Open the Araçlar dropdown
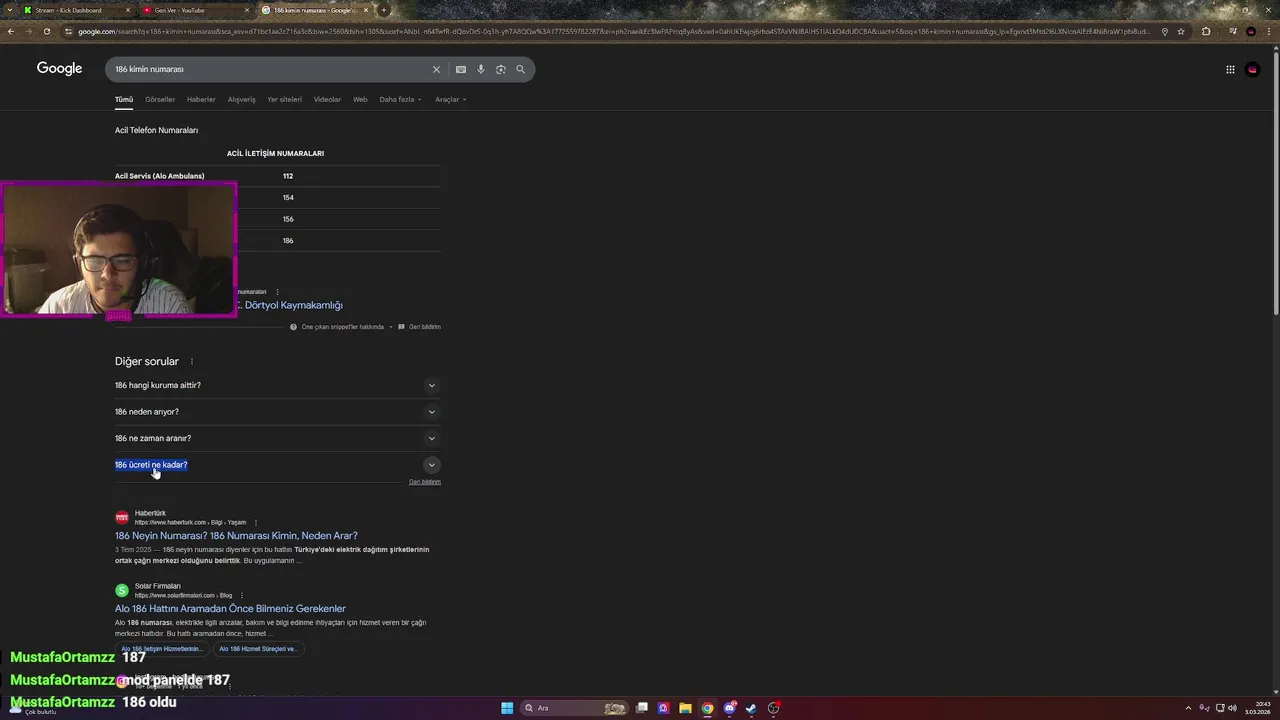The height and width of the screenshot is (720, 1280). point(450,99)
